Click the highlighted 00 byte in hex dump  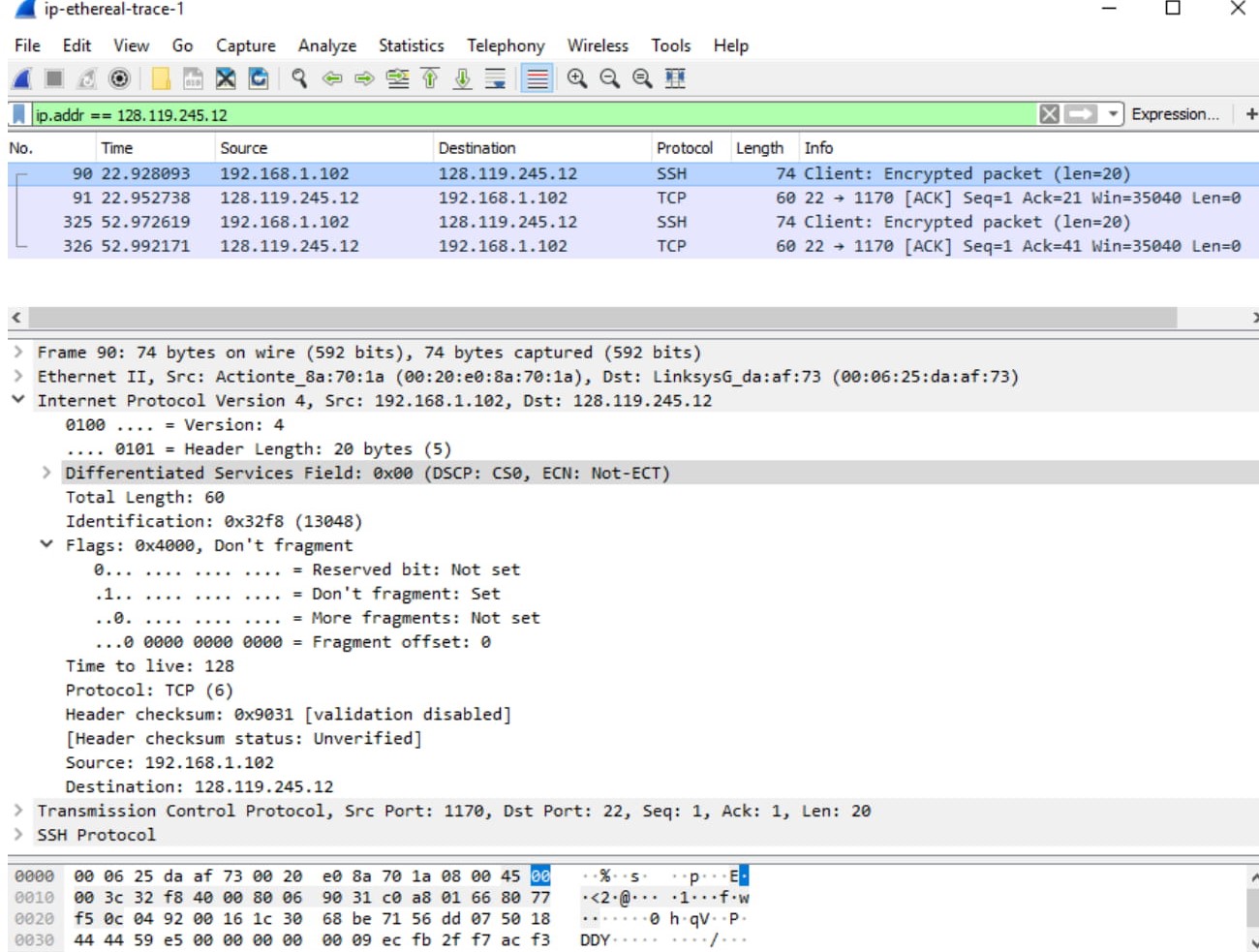point(540,876)
